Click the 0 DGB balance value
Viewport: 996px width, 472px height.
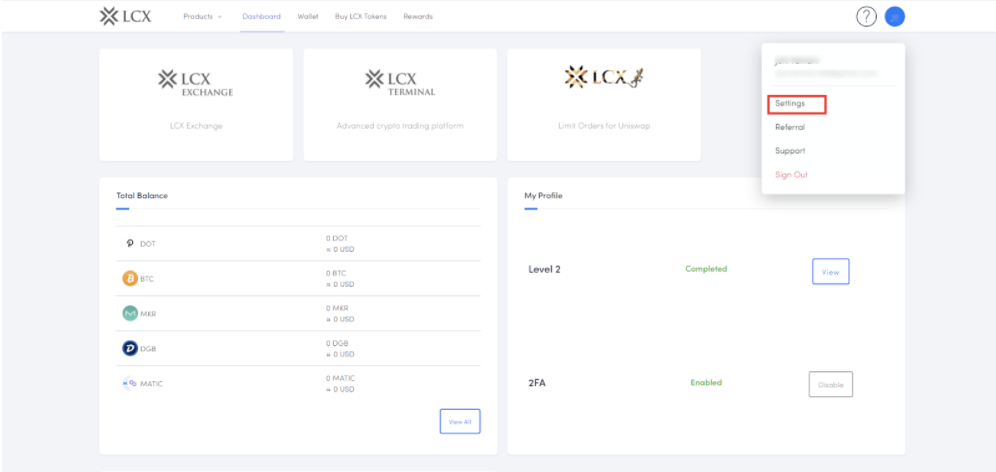point(337,343)
